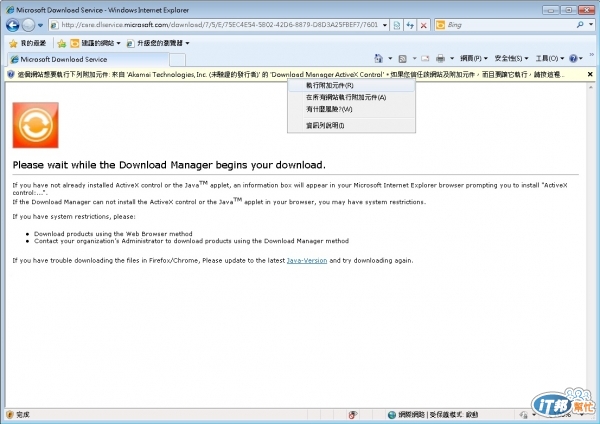600x424 pixels.
Task: Click the command bar overflow chevron
Action: pos(592,55)
